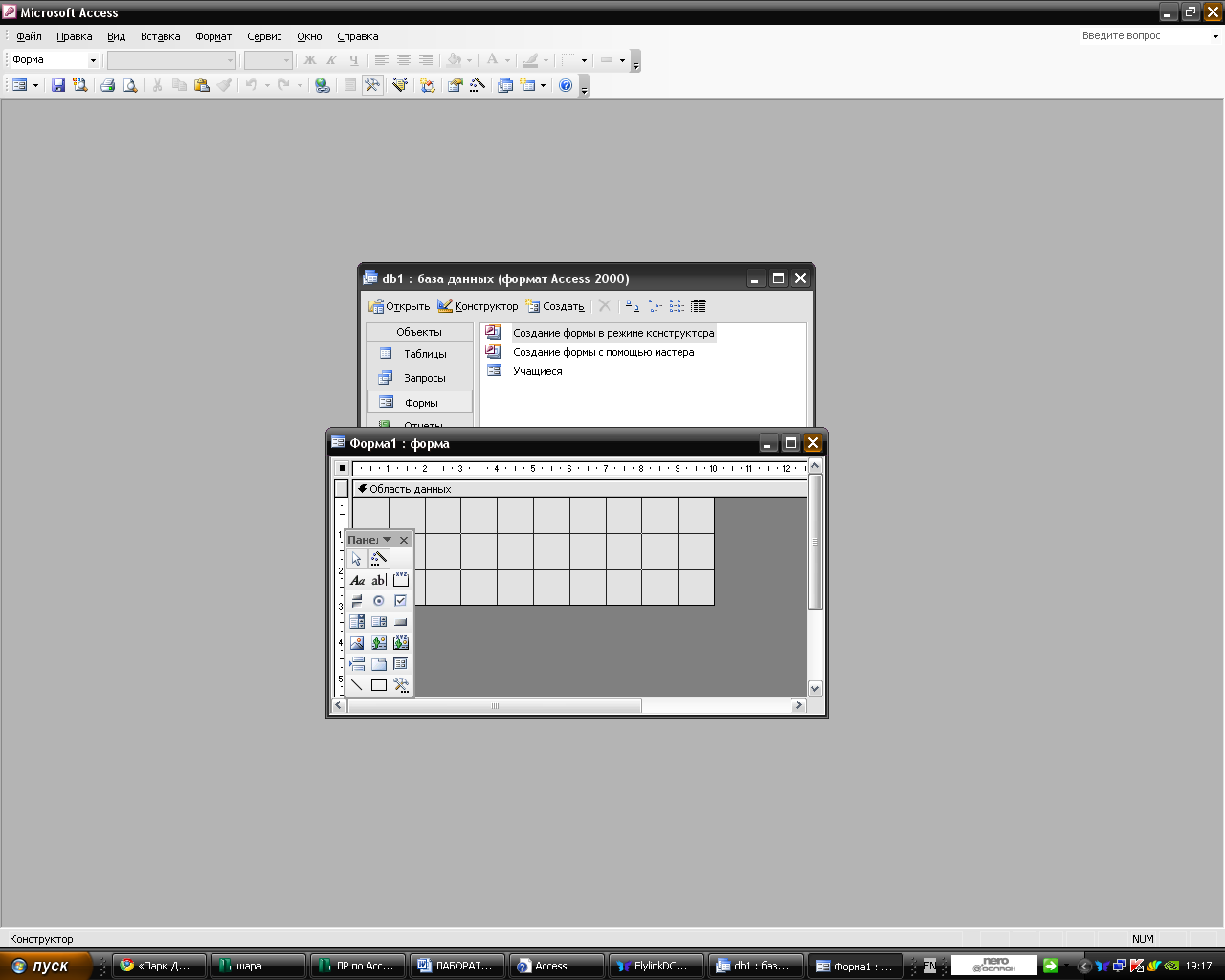Open the Правка menu
1225x980 pixels.
pos(74,36)
